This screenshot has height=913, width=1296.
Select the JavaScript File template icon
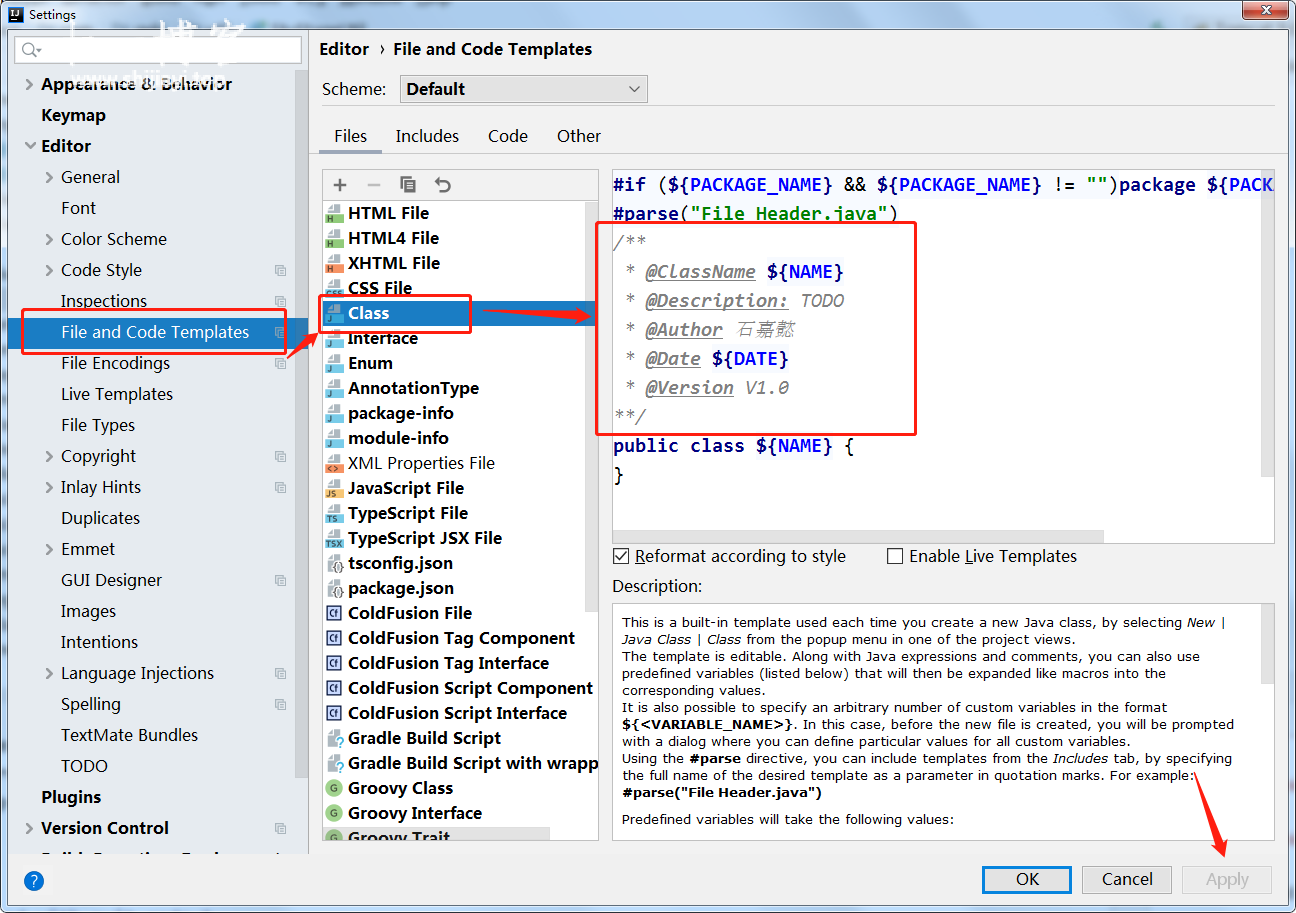[x=334, y=488]
